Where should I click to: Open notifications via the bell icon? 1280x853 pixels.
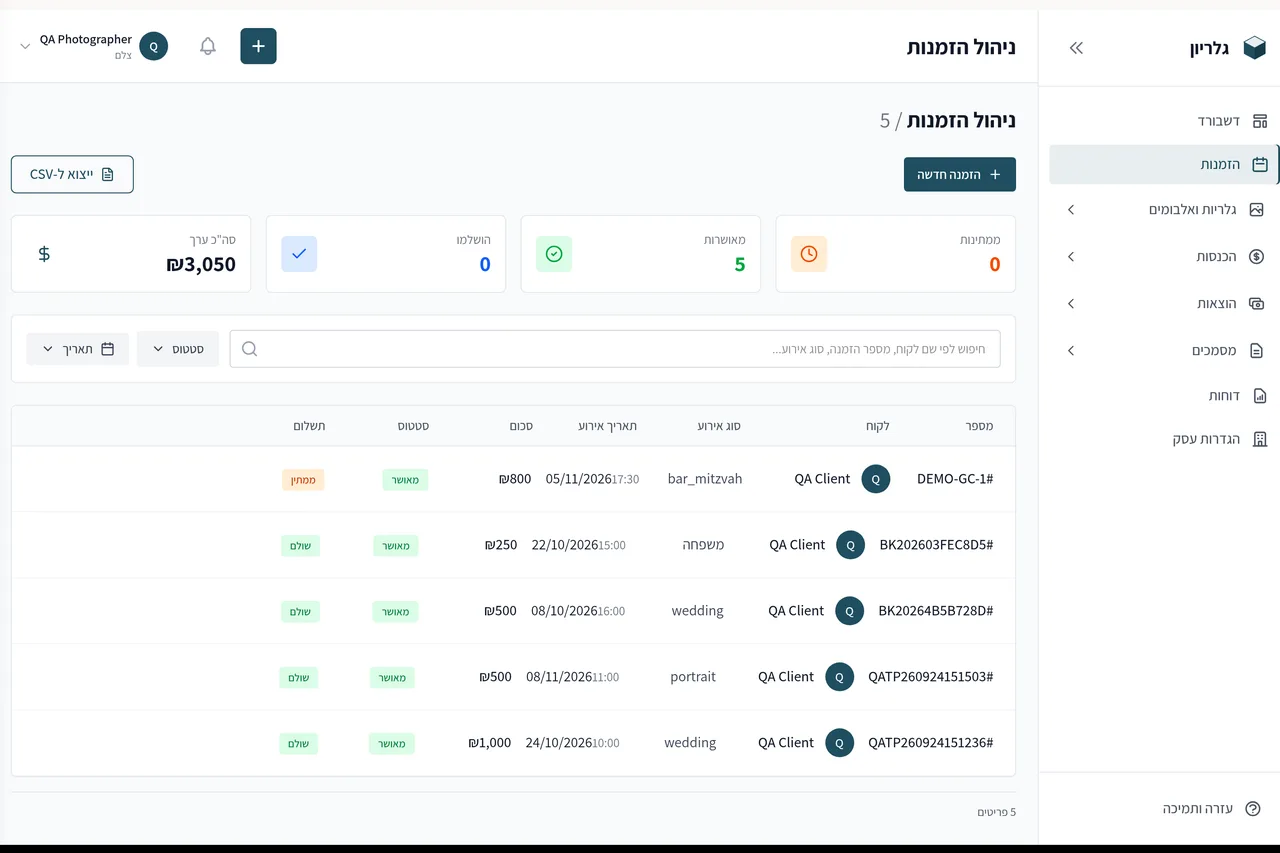tap(208, 46)
